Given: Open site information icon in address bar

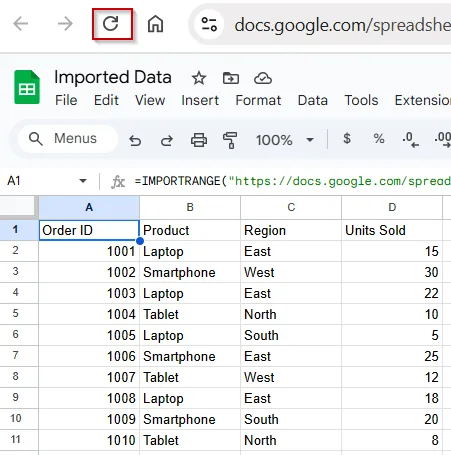Looking at the screenshot, I should [x=209, y=24].
